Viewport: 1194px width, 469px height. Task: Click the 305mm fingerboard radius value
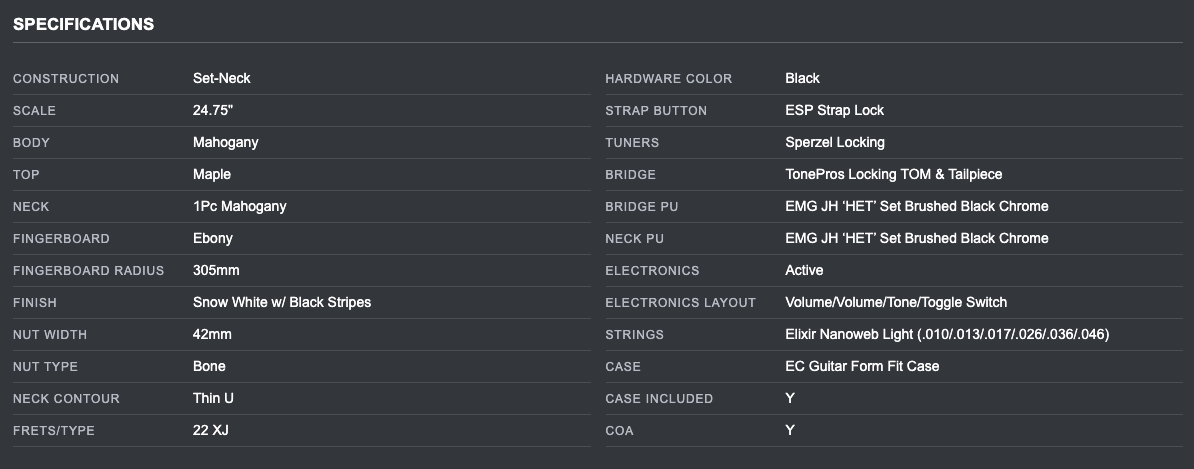pos(216,270)
